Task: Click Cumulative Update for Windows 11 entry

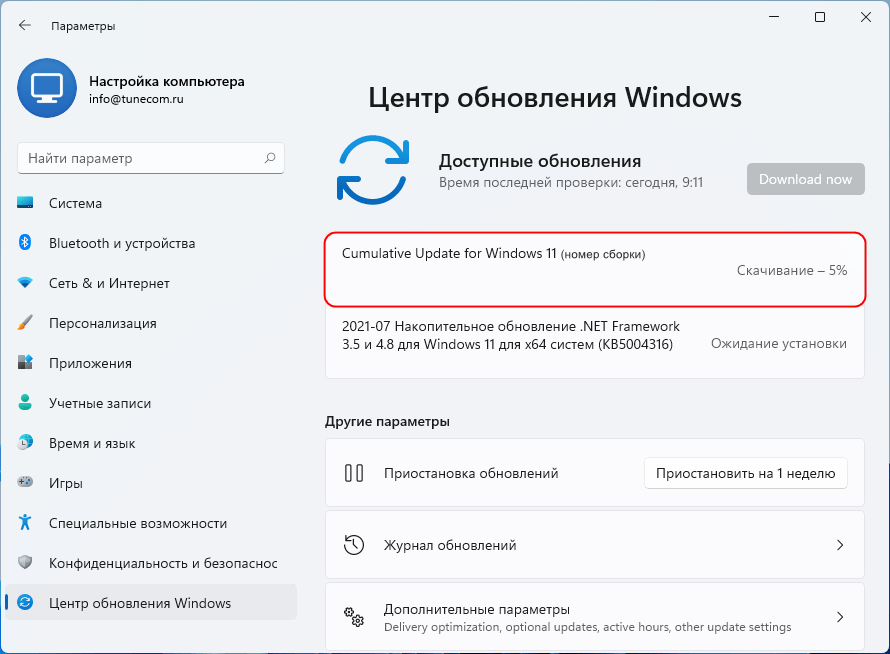Action: coord(594,270)
